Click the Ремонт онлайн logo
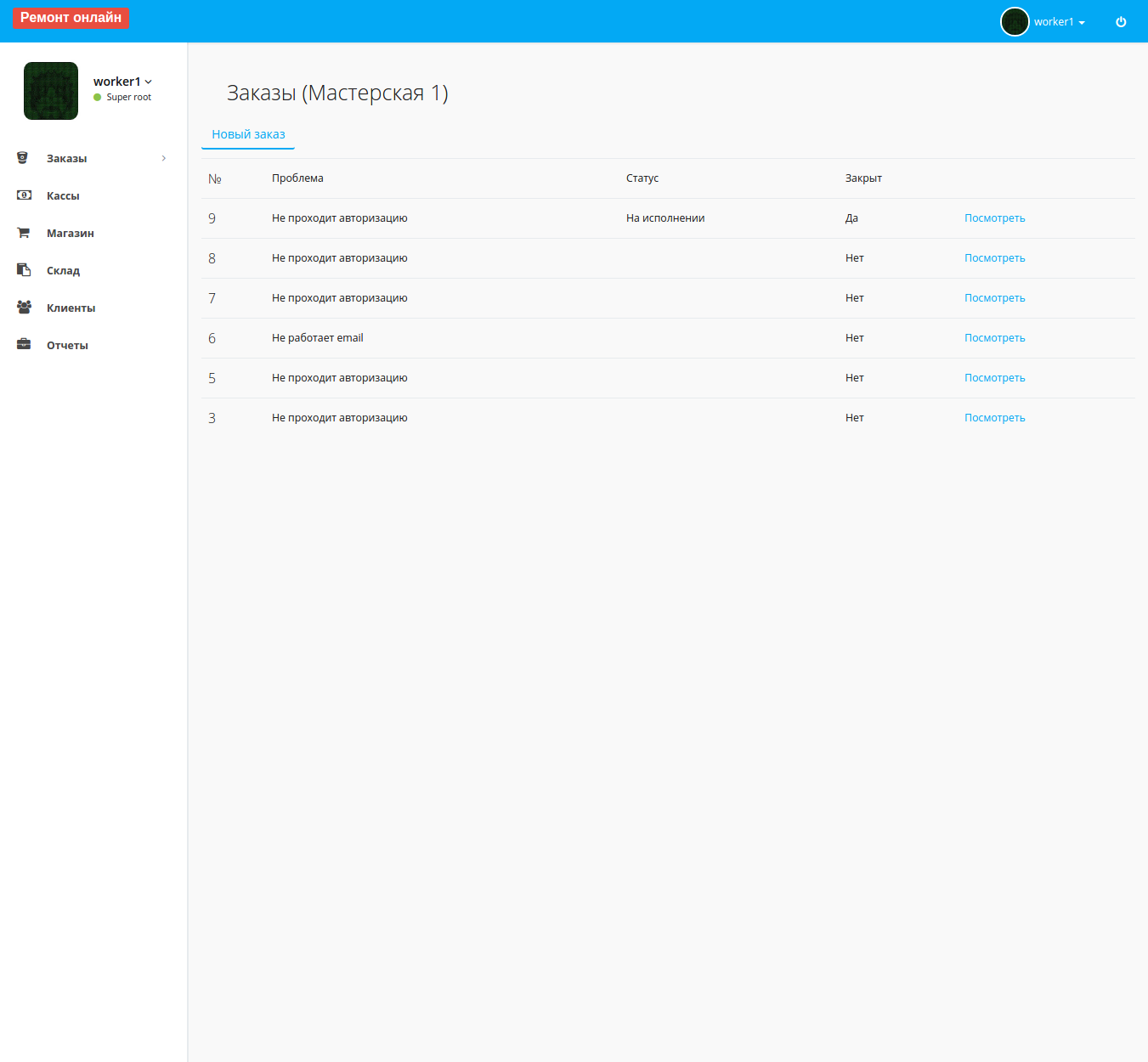The width and height of the screenshot is (1148, 1062). pos(71,18)
